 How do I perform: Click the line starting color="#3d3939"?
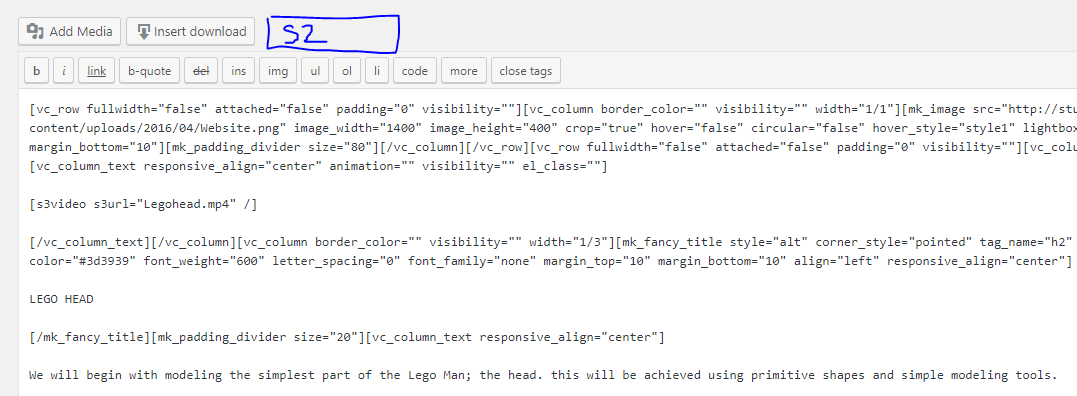[x=551, y=261]
